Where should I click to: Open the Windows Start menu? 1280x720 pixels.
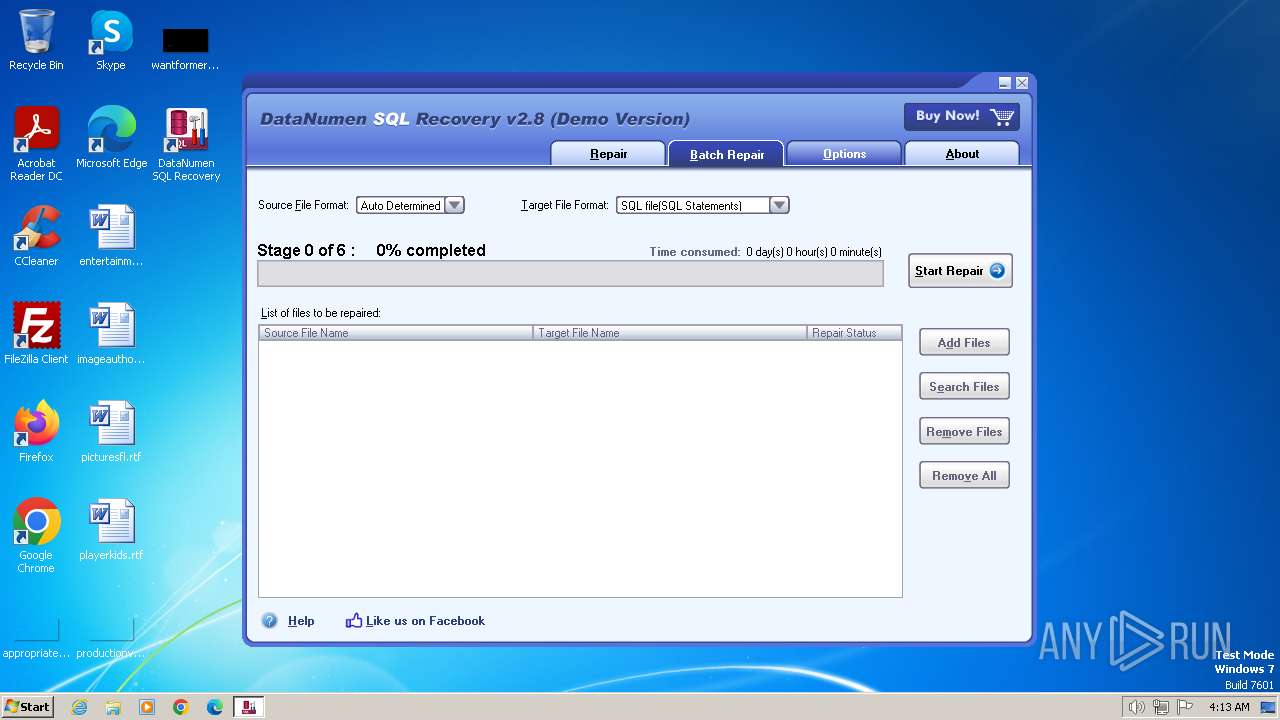pyautogui.click(x=28, y=707)
